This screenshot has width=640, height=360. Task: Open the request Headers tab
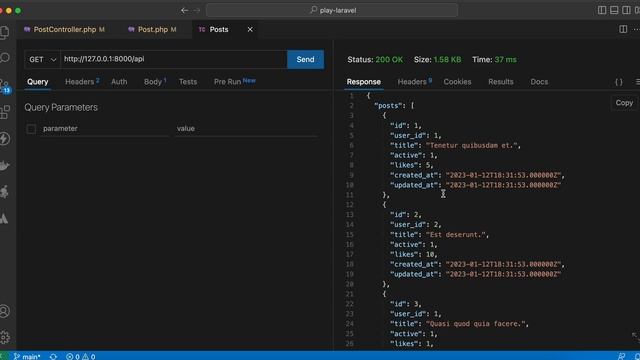pos(82,82)
